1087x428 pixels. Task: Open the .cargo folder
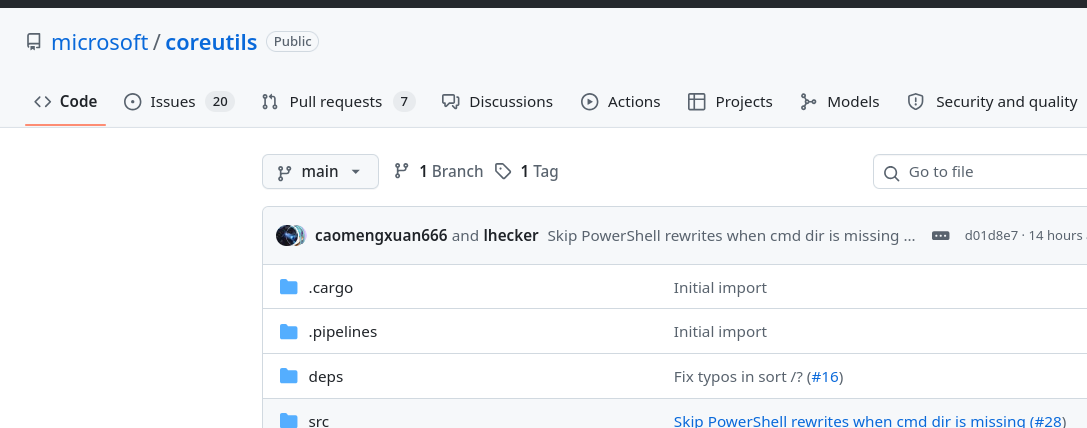point(331,287)
